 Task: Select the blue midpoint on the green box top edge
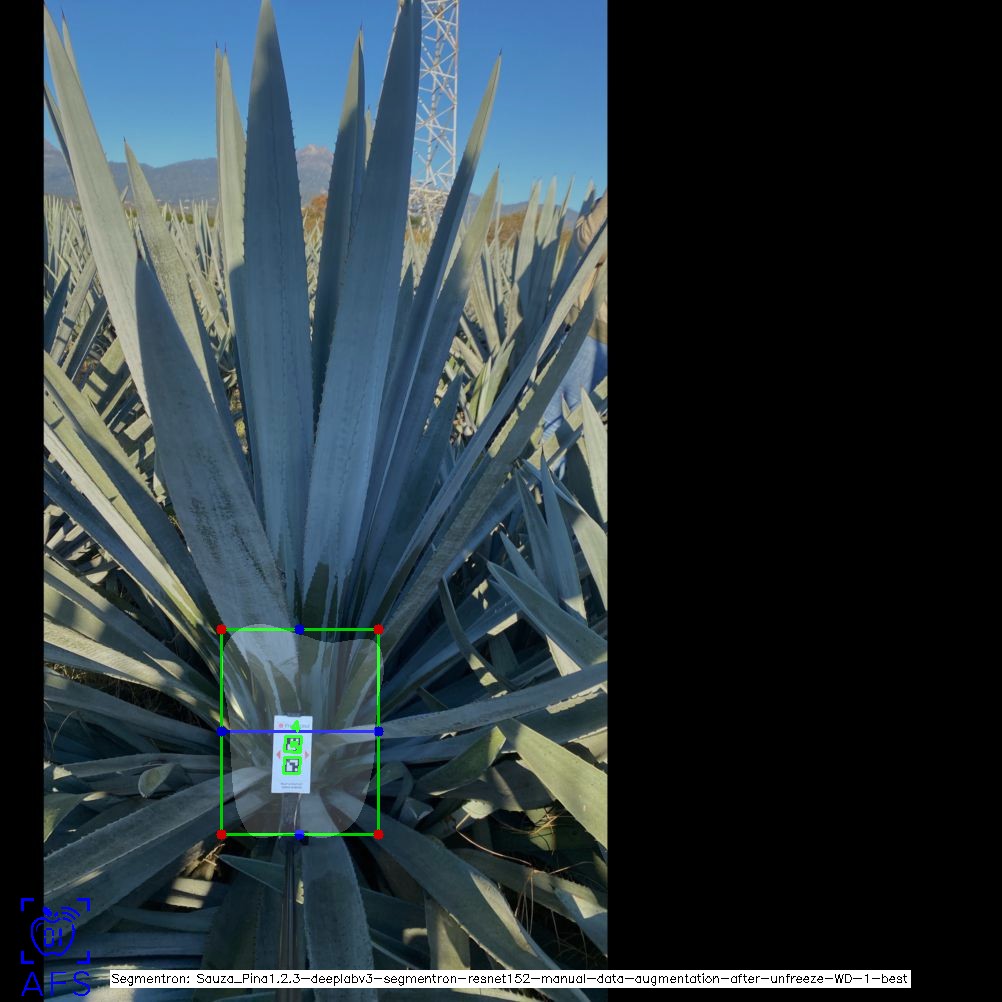(x=300, y=629)
